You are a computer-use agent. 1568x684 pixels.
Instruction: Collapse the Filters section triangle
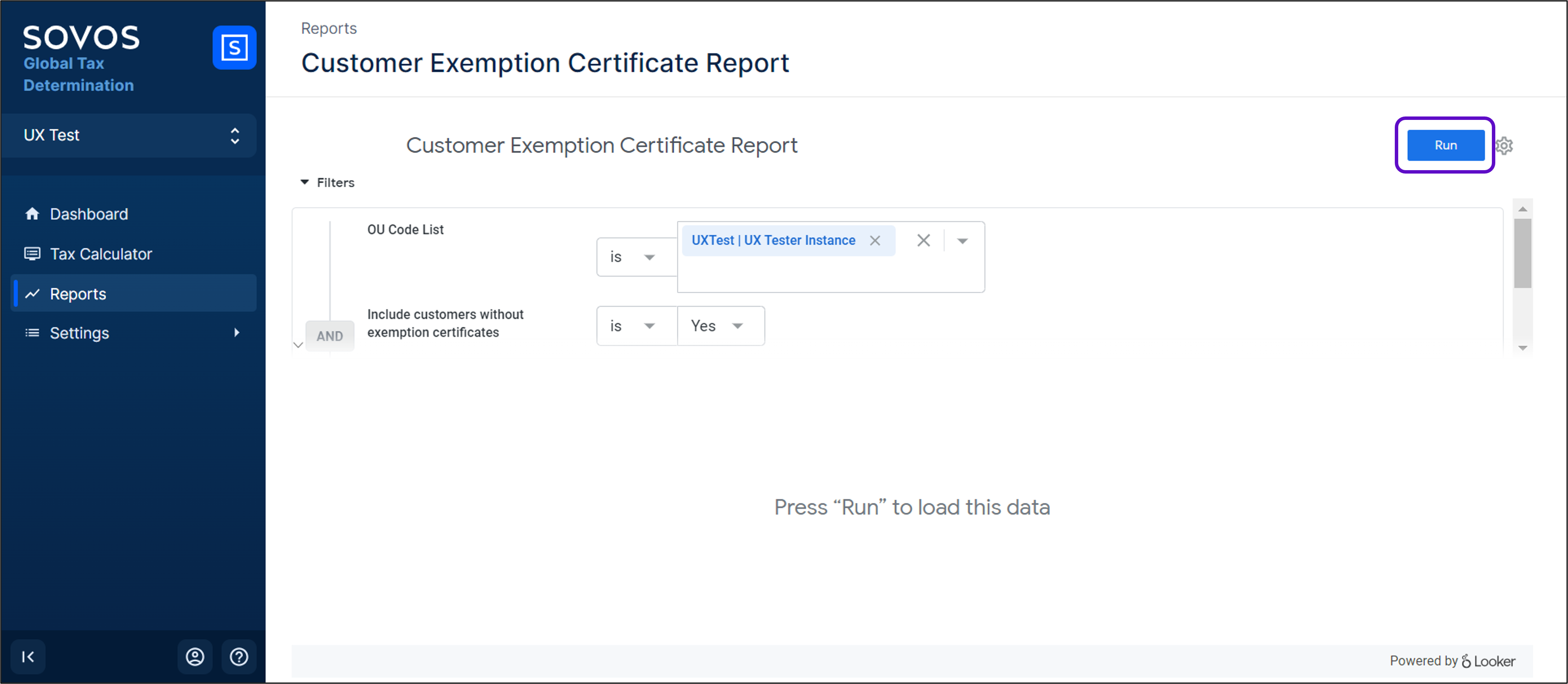(x=305, y=182)
